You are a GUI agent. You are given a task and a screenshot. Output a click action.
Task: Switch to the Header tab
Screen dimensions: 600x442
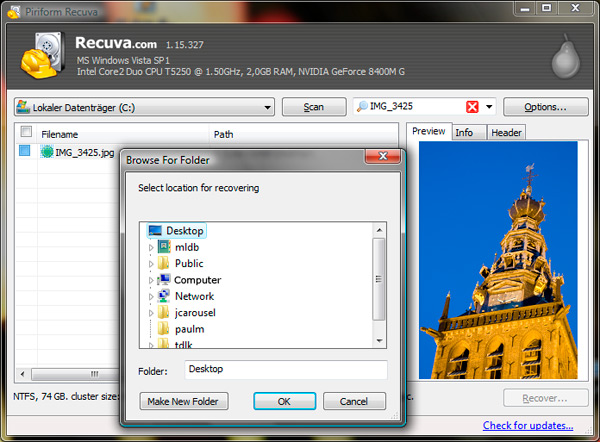(x=506, y=133)
